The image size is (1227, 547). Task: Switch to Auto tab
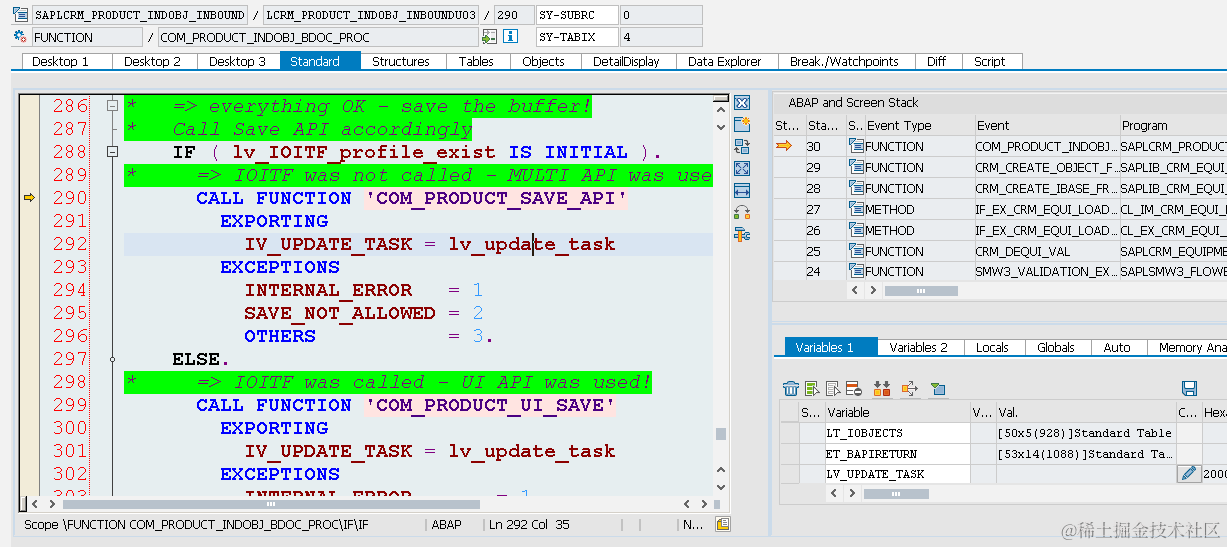pyautogui.click(x=1117, y=347)
